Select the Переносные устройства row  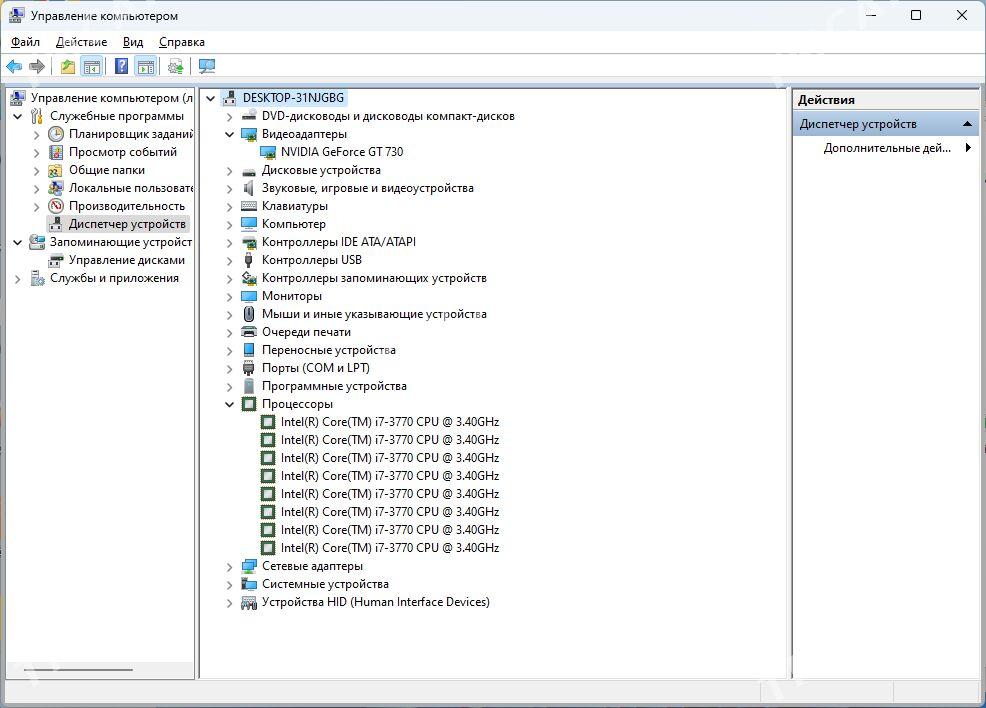(329, 350)
